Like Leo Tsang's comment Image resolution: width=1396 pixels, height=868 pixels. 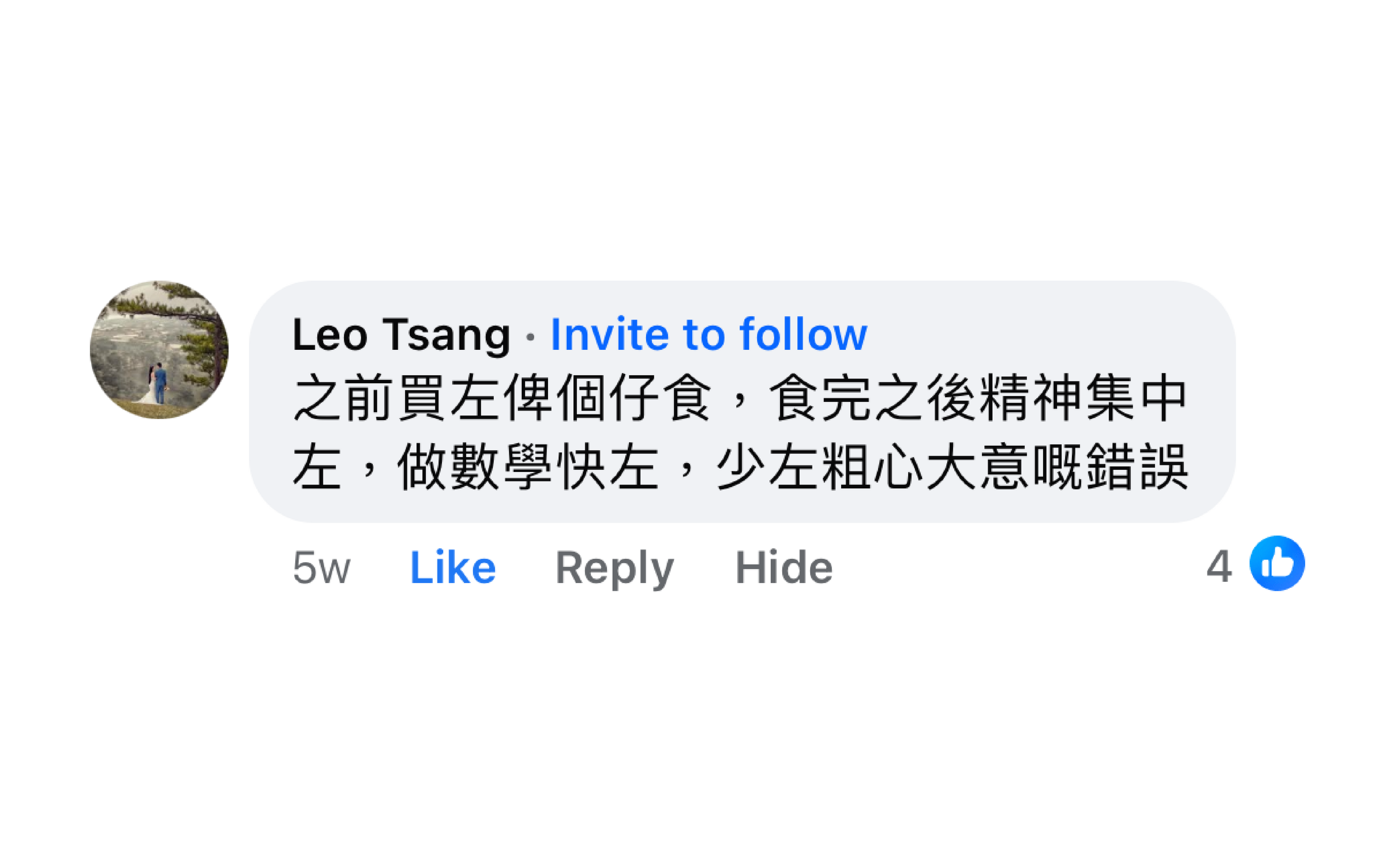click(x=452, y=567)
